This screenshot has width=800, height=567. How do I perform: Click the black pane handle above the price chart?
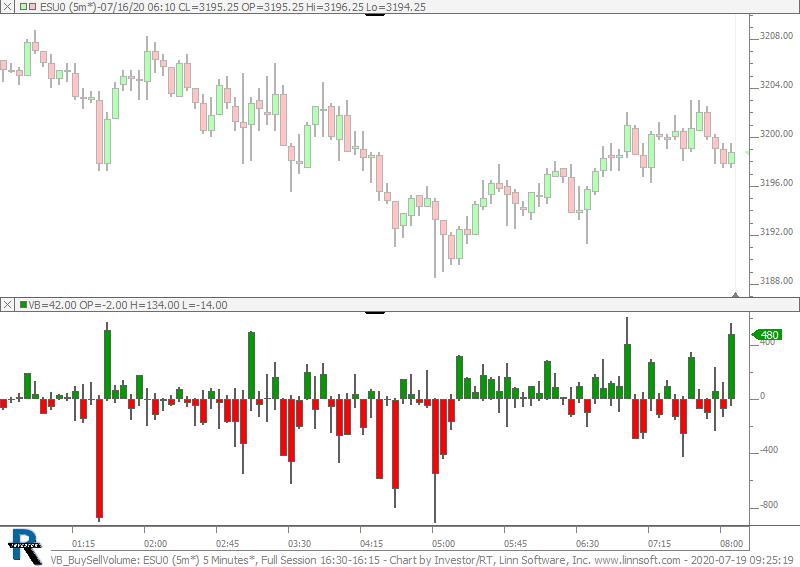374,15
